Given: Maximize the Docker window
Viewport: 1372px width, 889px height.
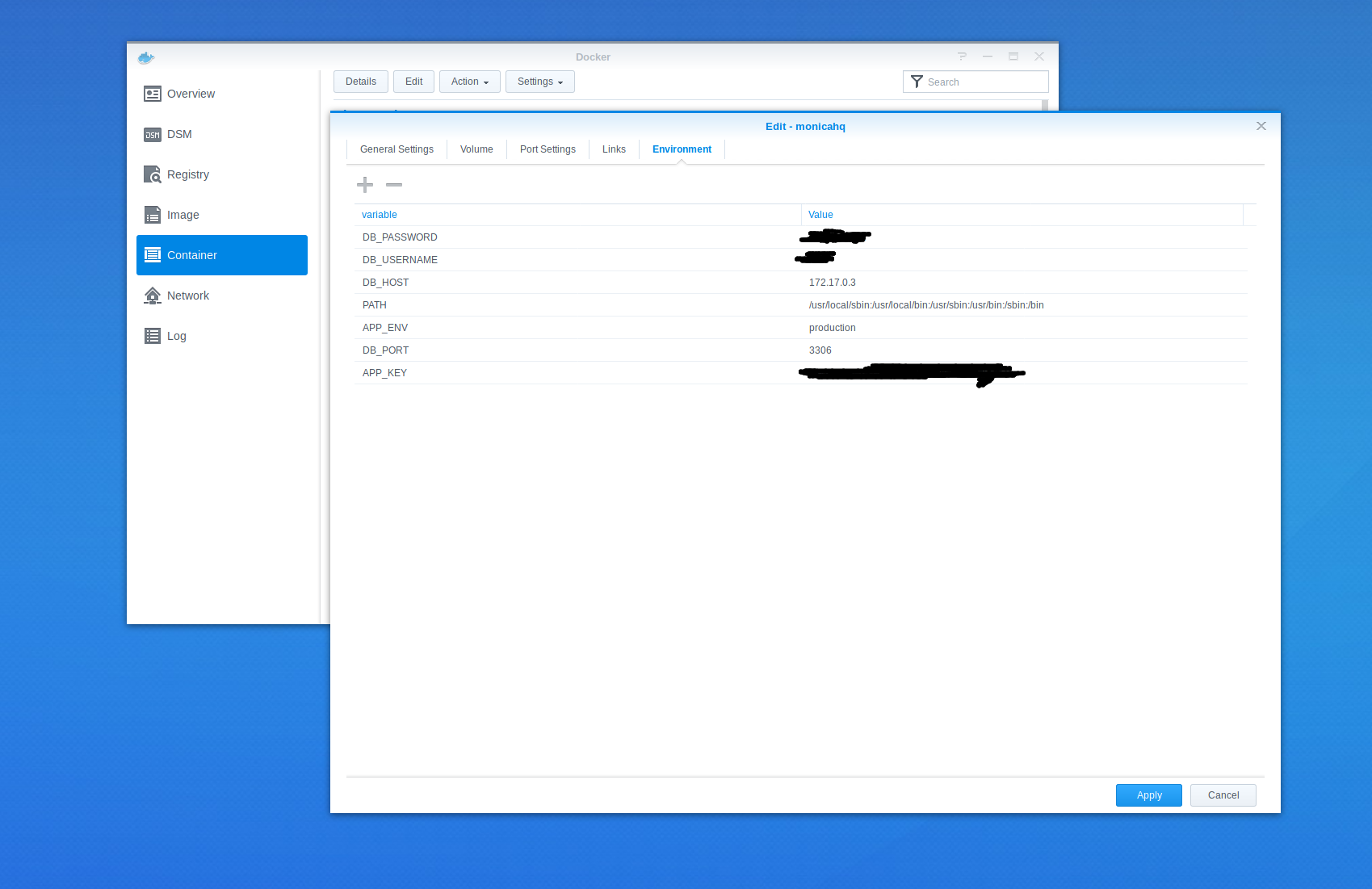Looking at the screenshot, I should [1013, 57].
